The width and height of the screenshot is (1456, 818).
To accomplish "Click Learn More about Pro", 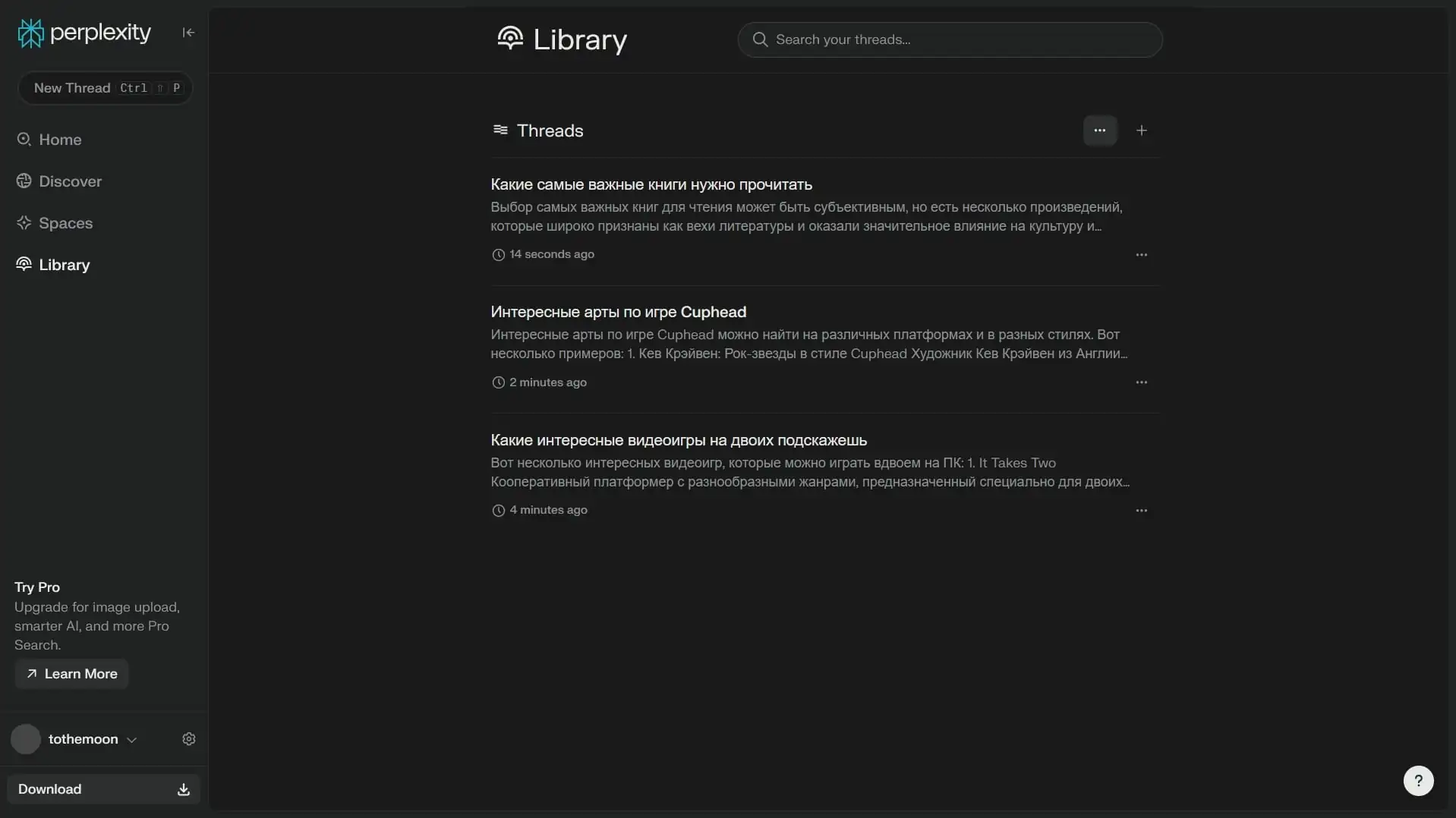I will coord(72,674).
